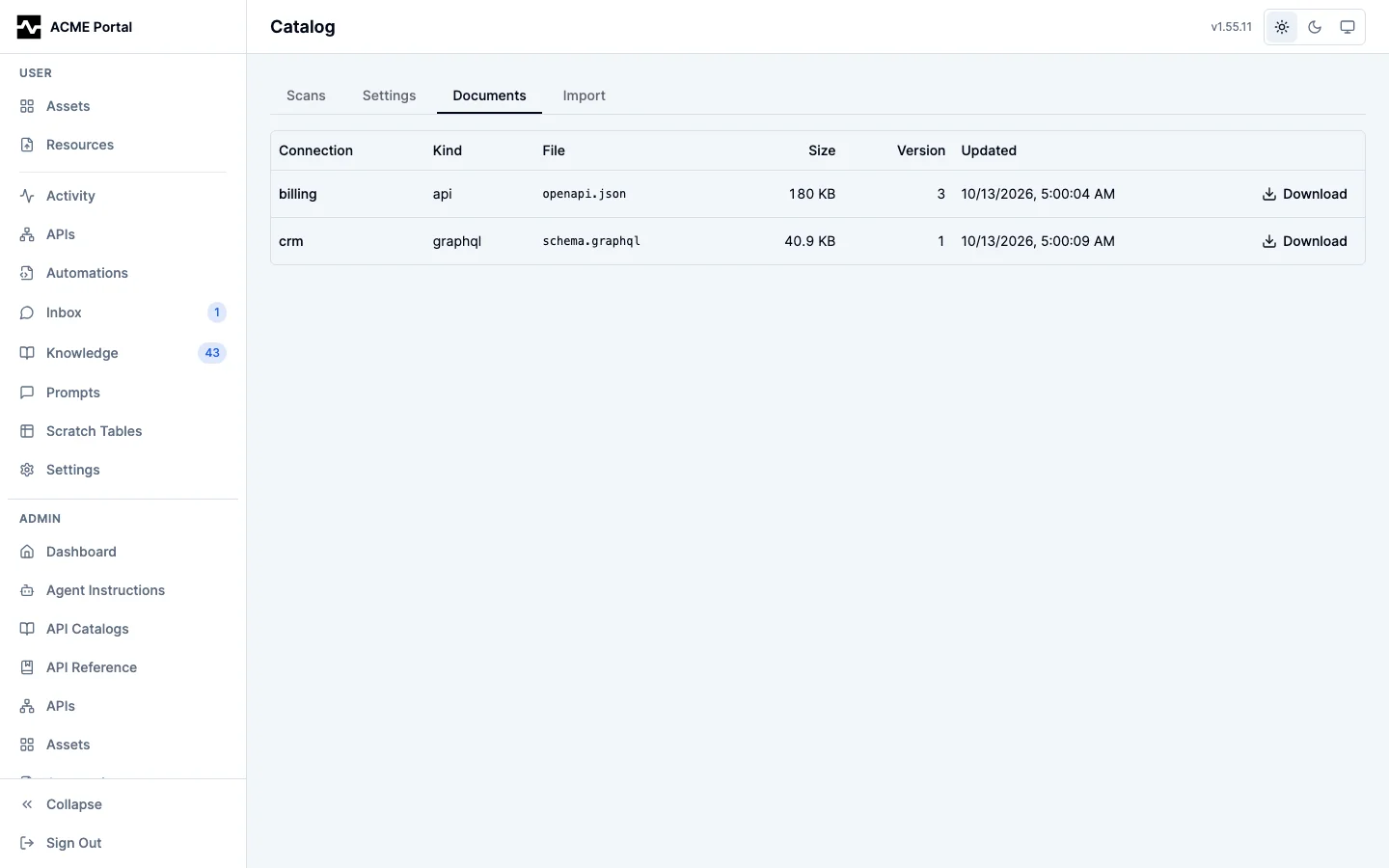Click the ACME Portal logo icon
This screenshot has width=1389, height=868.
tap(29, 27)
